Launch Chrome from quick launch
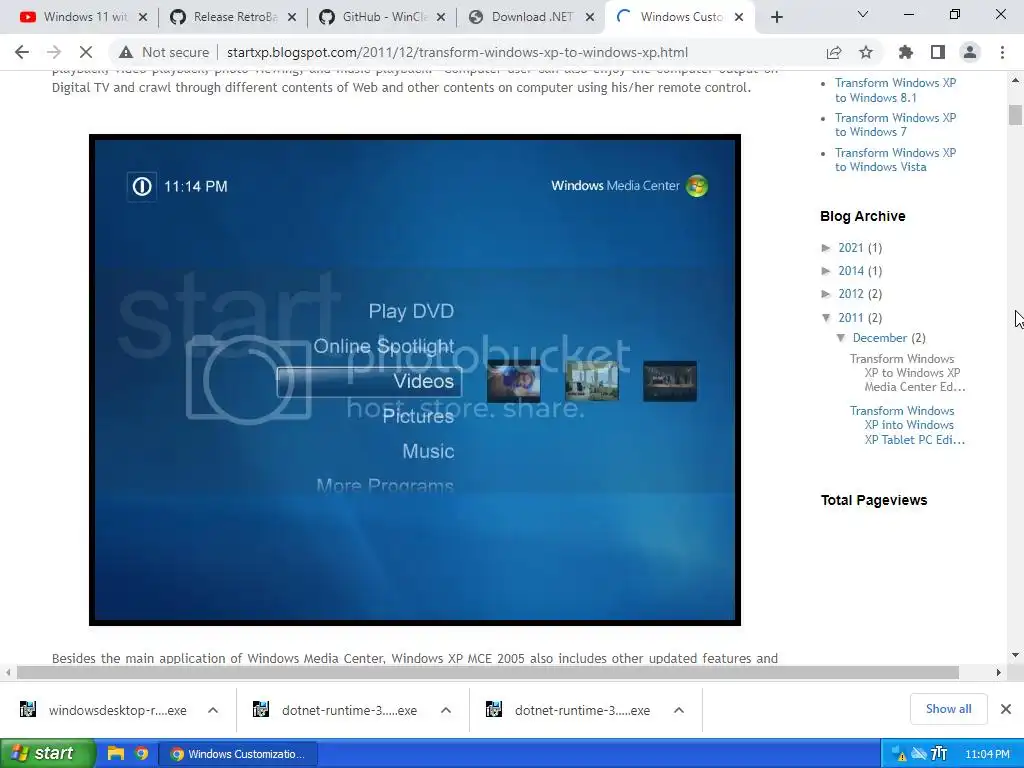The image size is (1024, 768). 142,754
